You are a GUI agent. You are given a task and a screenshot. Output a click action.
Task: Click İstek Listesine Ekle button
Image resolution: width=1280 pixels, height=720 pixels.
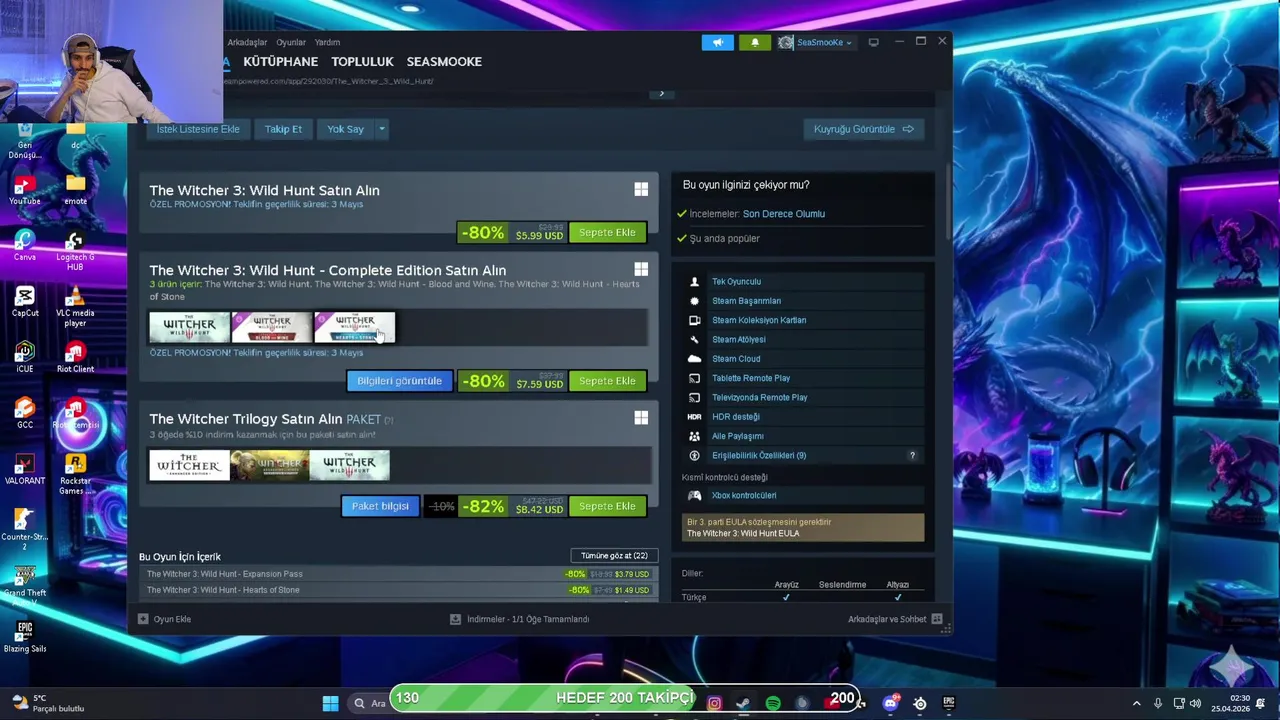coord(198,129)
